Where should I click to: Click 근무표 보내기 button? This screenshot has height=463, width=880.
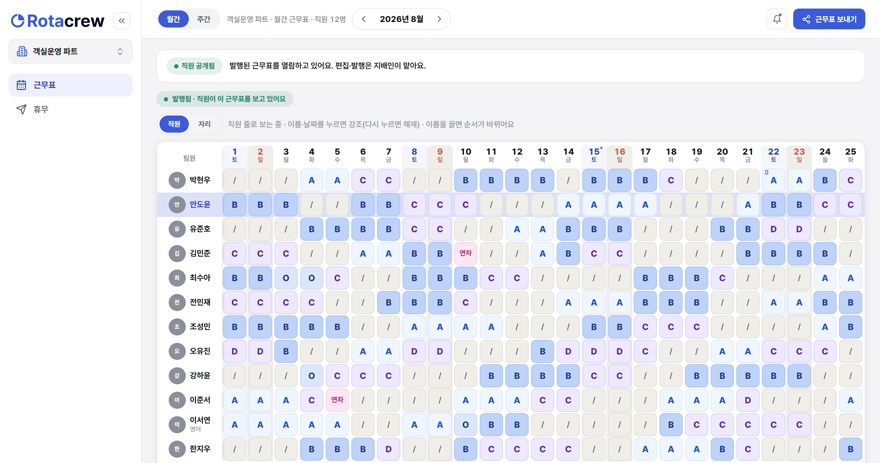click(829, 19)
